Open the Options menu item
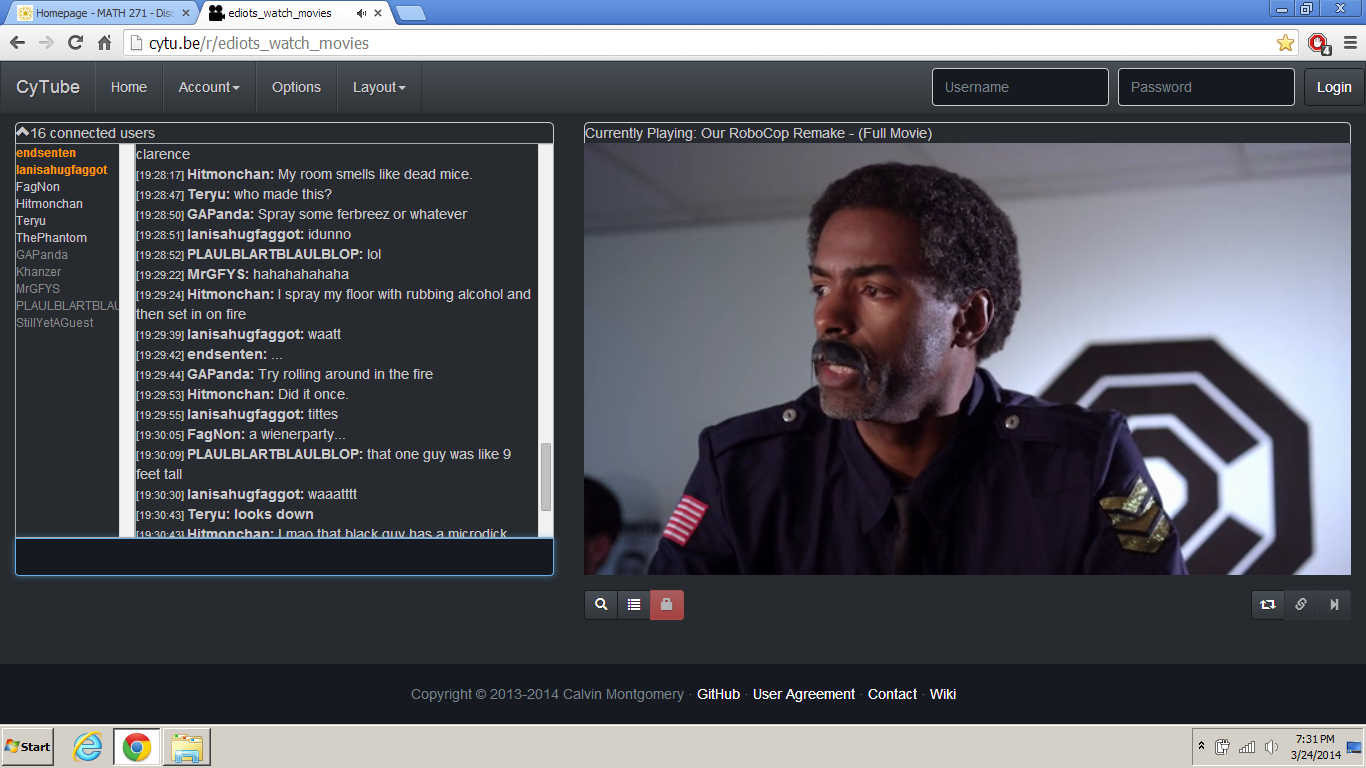The image size is (1366, 768). click(x=296, y=87)
